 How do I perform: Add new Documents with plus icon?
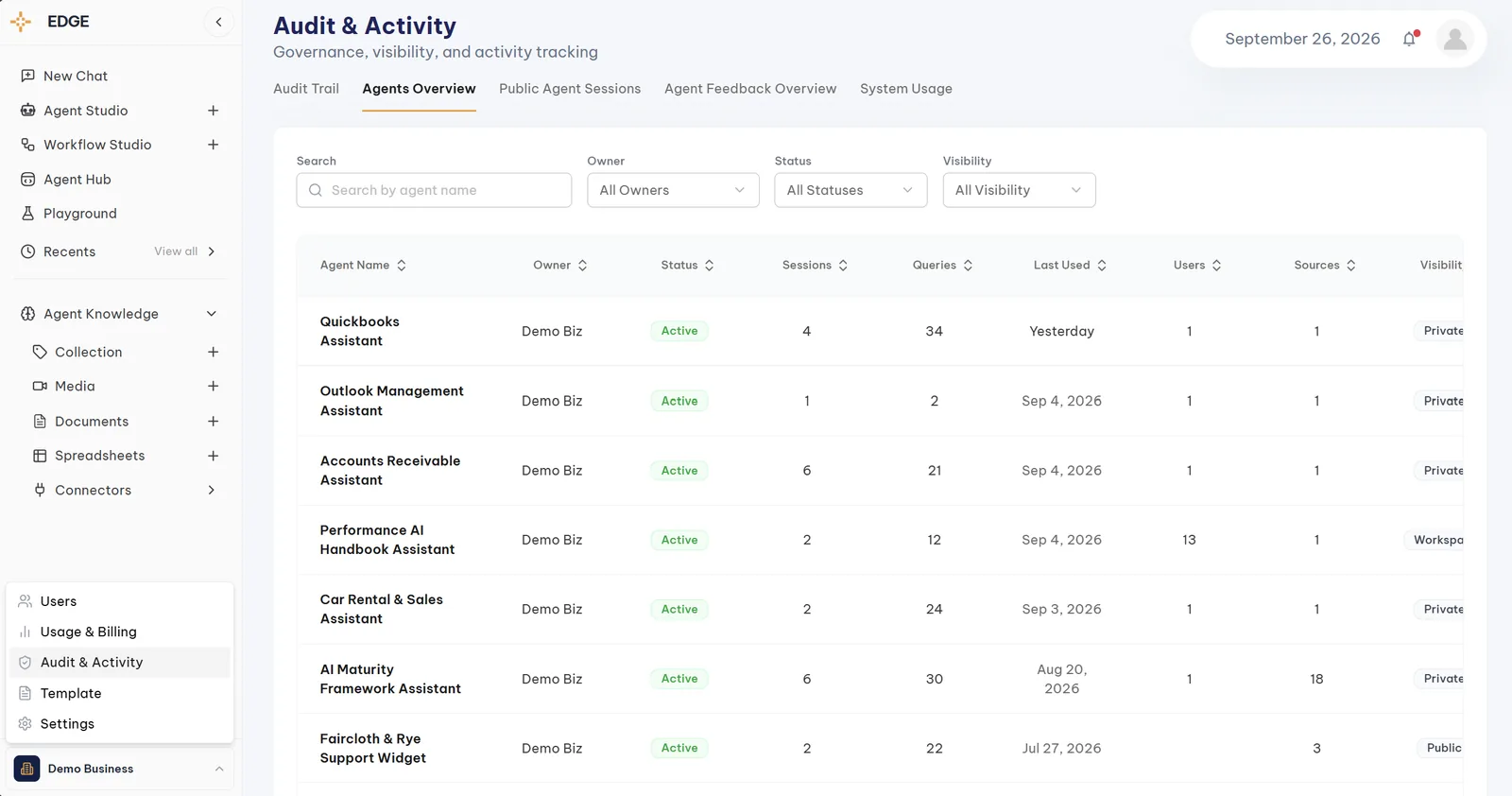pyautogui.click(x=213, y=421)
